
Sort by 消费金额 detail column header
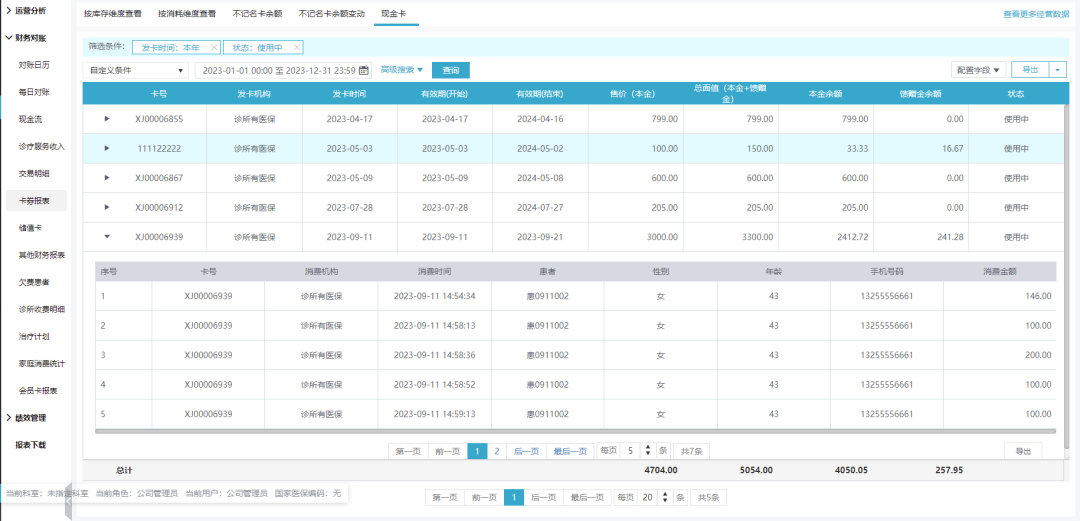pos(999,272)
